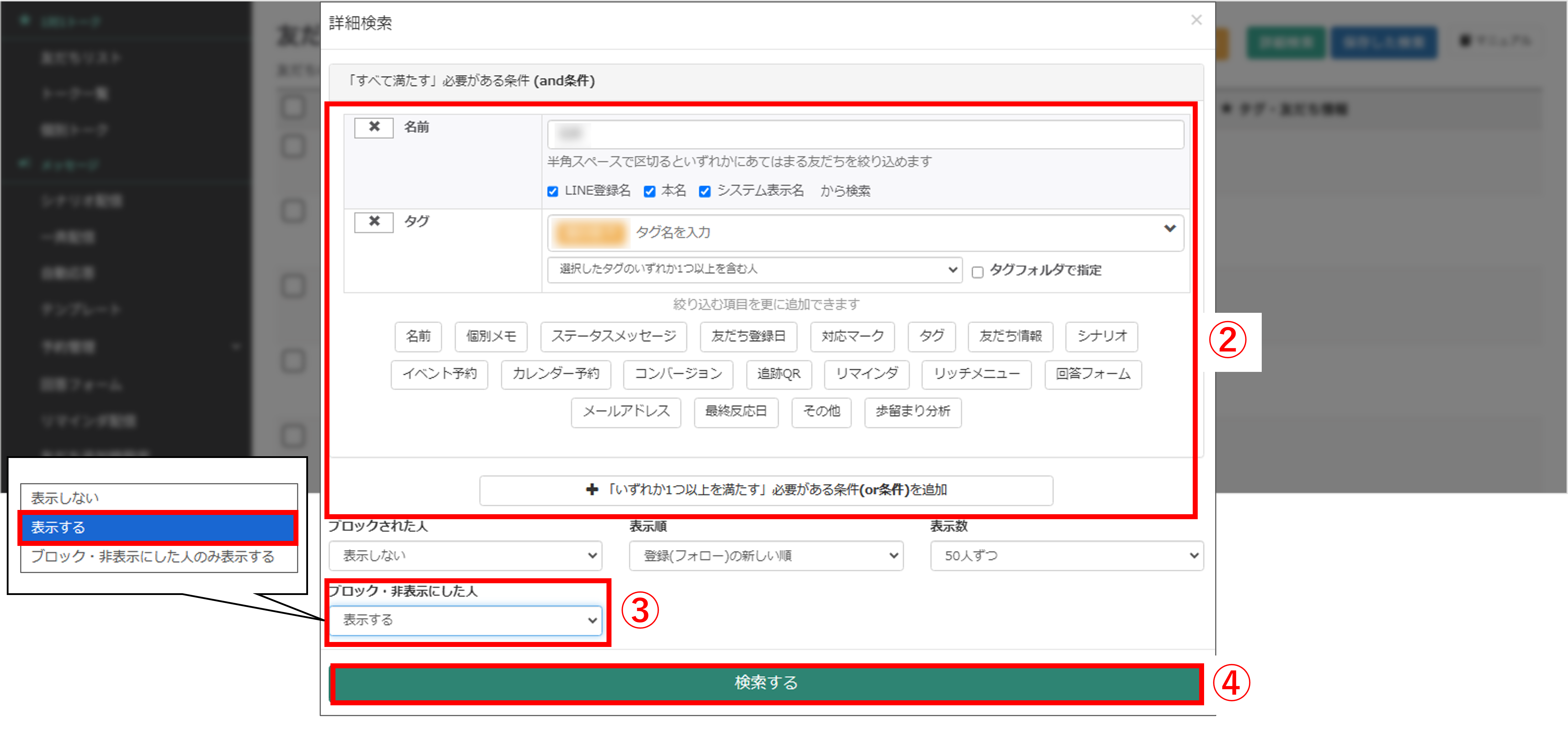Open the ブロックされた人 dropdown

point(466,555)
